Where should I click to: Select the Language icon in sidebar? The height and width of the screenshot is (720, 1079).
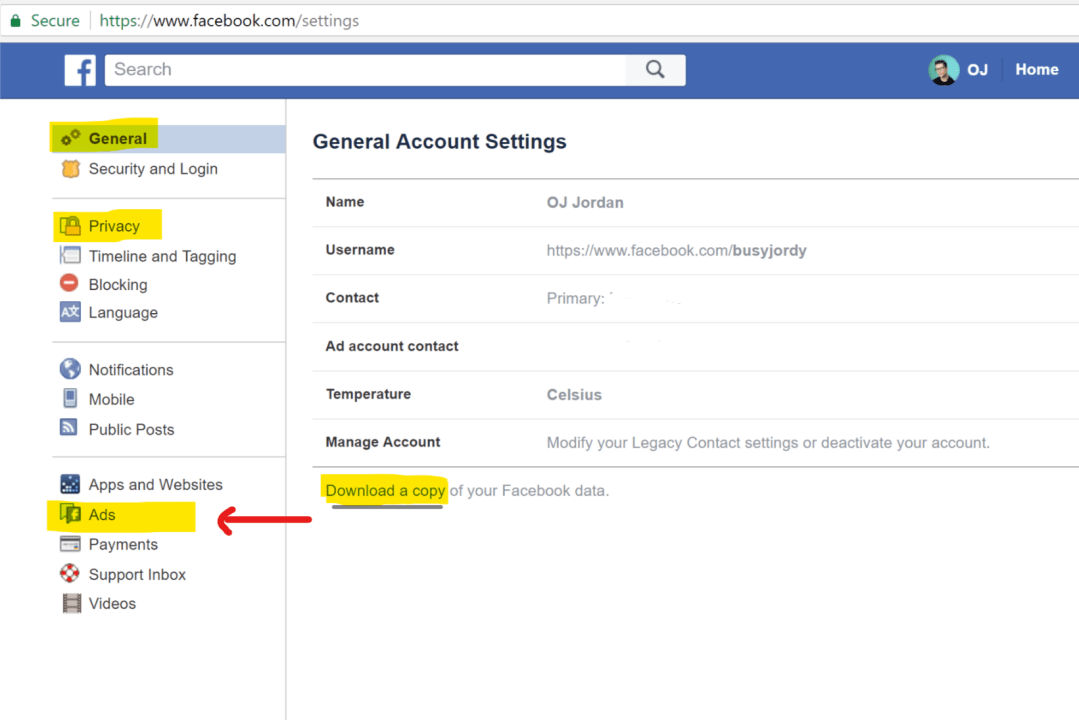[x=70, y=312]
